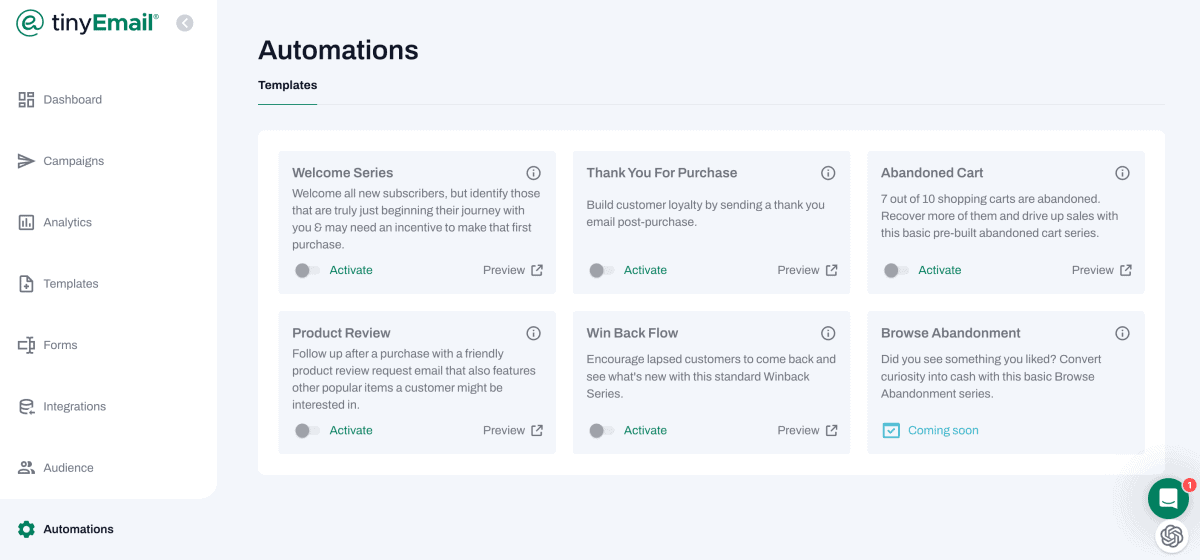Click the tinyEmail logo

88,23
